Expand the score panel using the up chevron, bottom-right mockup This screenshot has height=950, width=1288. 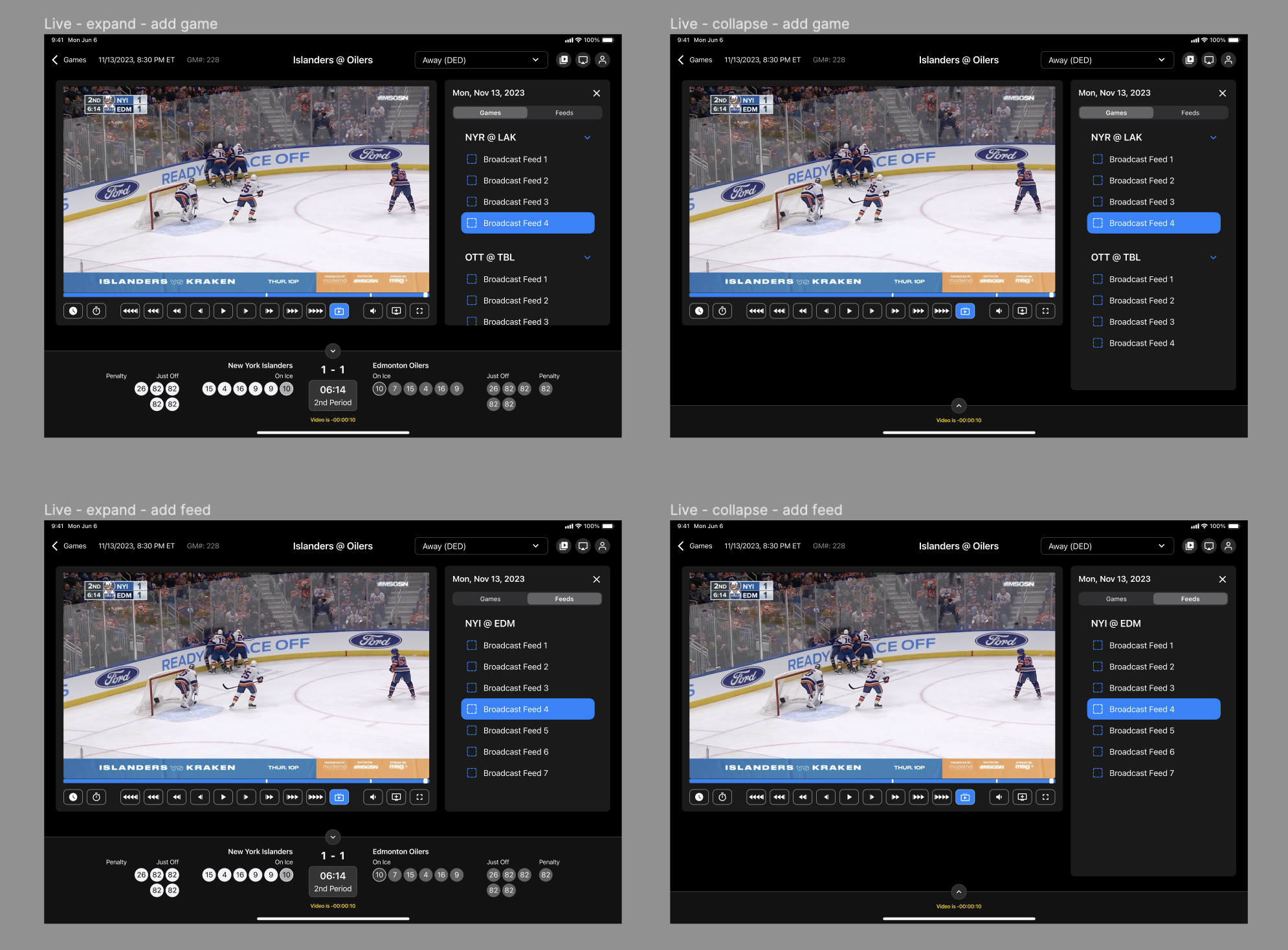click(959, 892)
